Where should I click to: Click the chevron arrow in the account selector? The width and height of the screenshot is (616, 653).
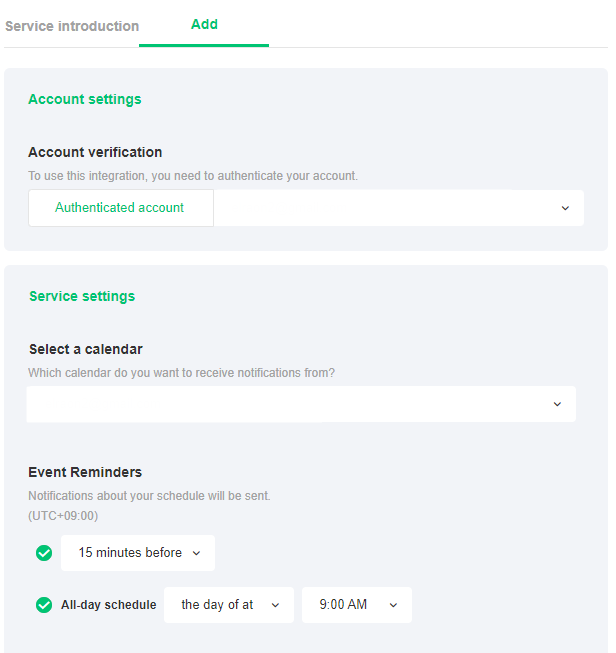pos(565,208)
